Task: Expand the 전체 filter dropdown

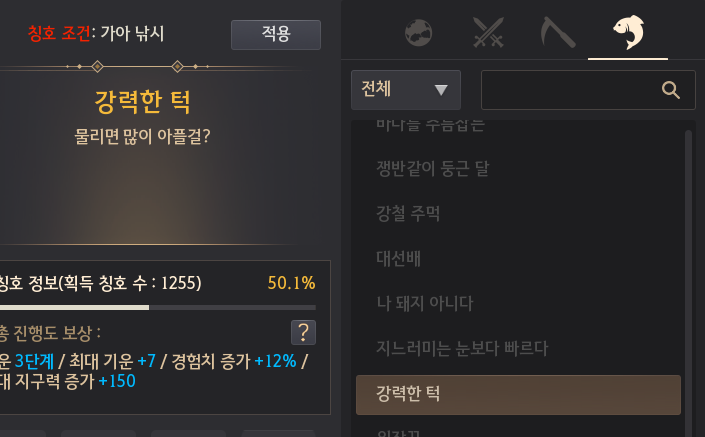Action: coord(406,89)
